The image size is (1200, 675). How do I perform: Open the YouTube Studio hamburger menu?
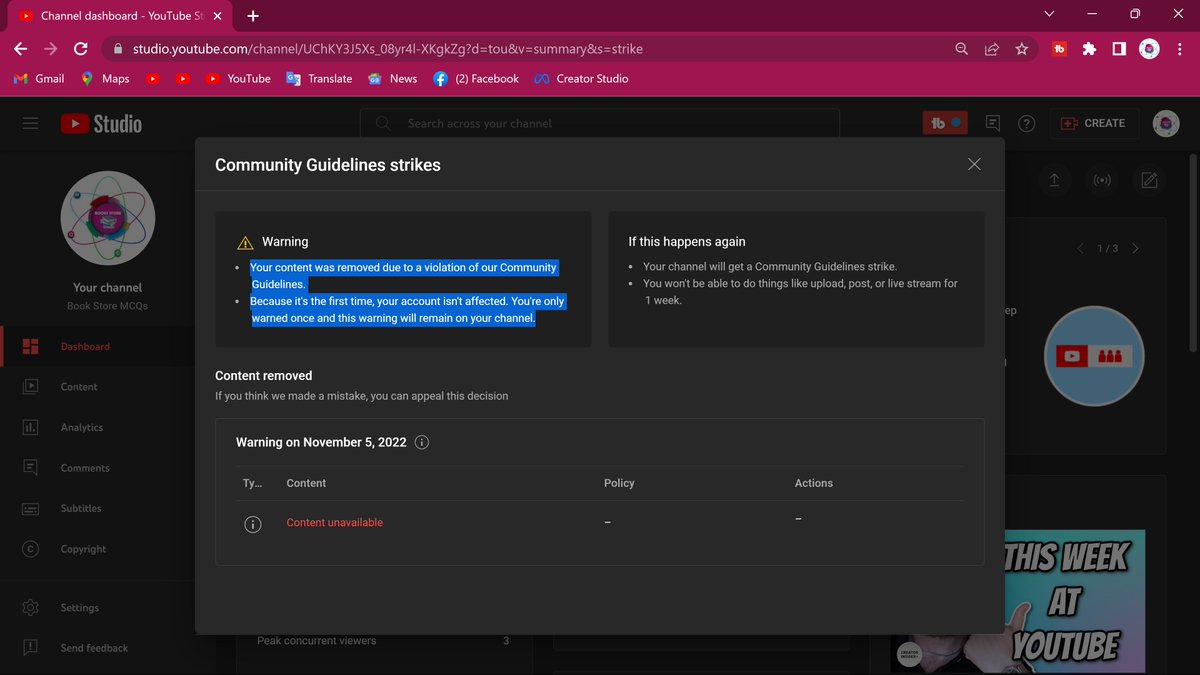(30, 123)
